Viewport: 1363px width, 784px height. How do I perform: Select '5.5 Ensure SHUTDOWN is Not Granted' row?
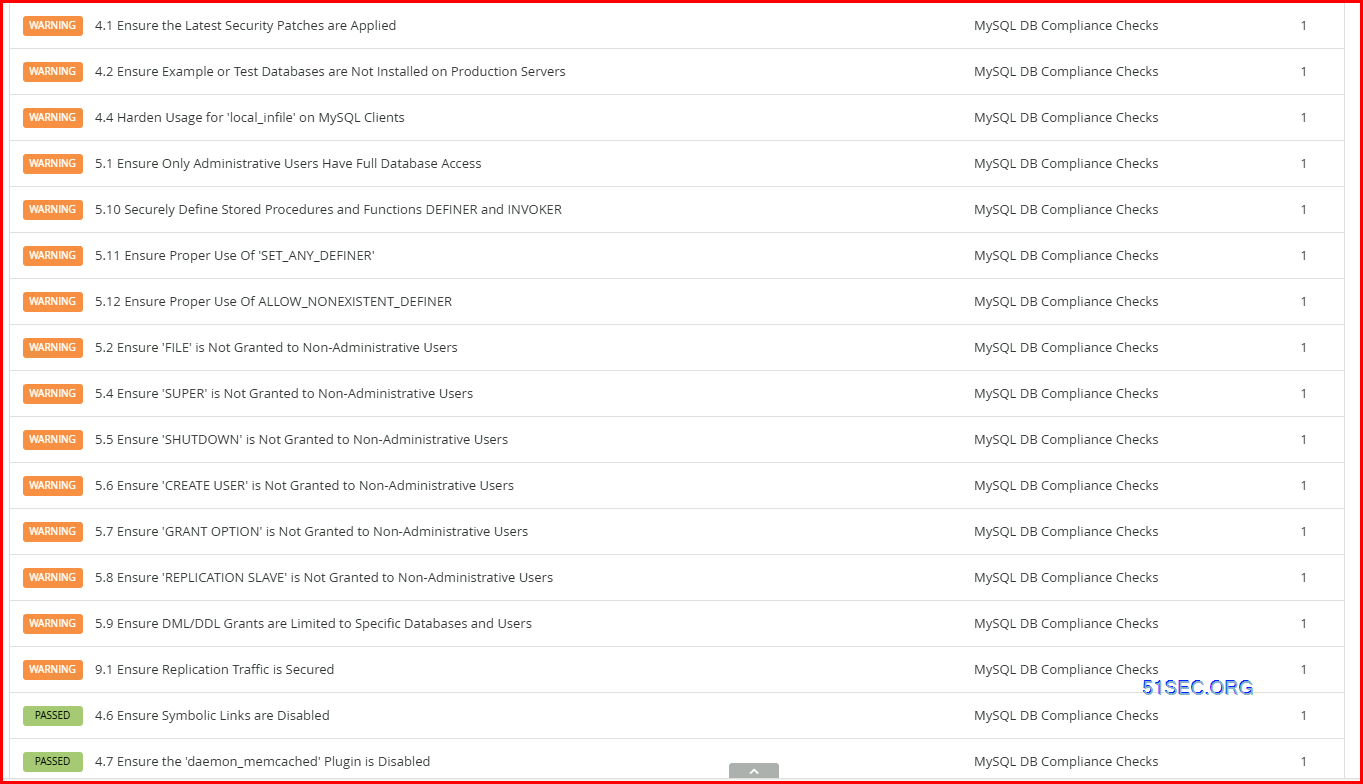click(x=677, y=440)
